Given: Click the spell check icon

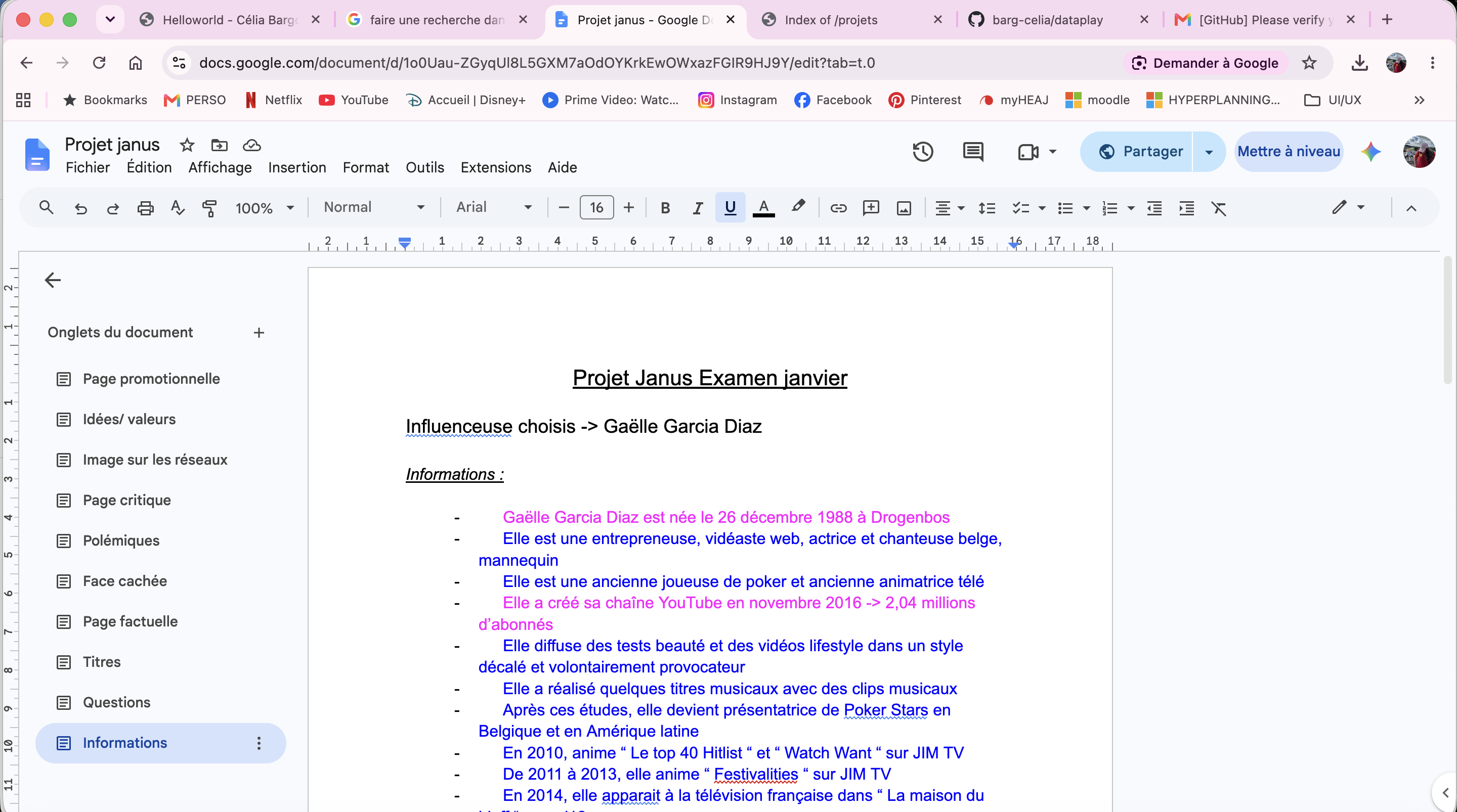Looking at the screenshot, I should (x=178, y=208).
